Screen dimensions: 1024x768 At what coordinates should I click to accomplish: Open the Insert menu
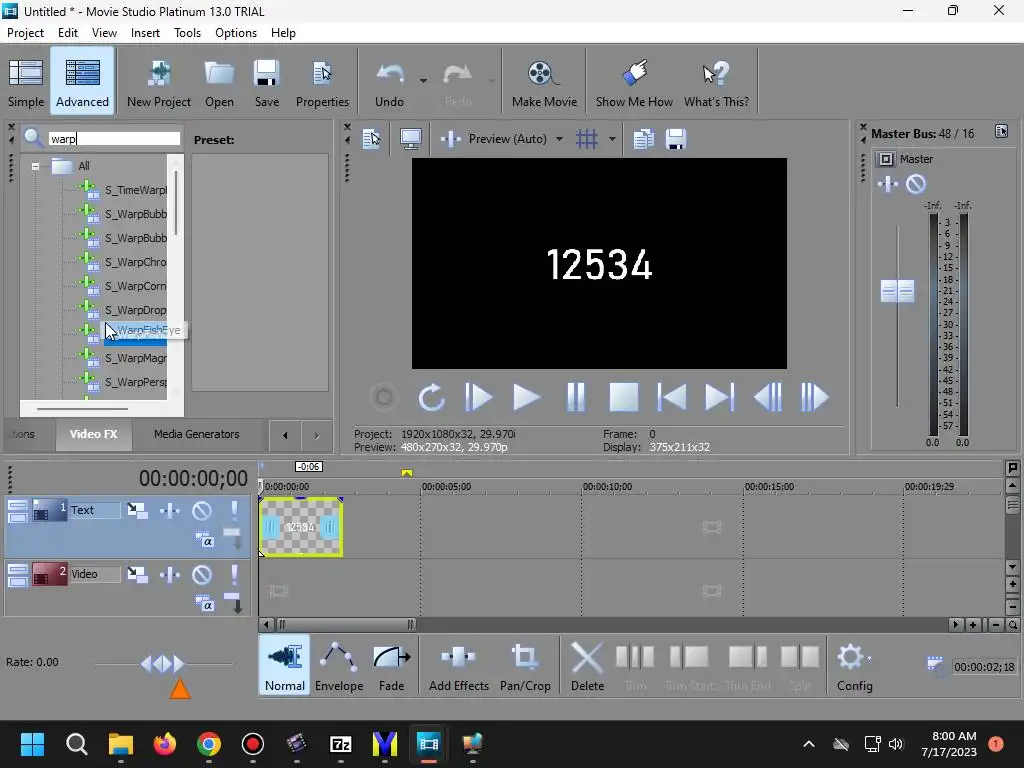tap(145, 33)
